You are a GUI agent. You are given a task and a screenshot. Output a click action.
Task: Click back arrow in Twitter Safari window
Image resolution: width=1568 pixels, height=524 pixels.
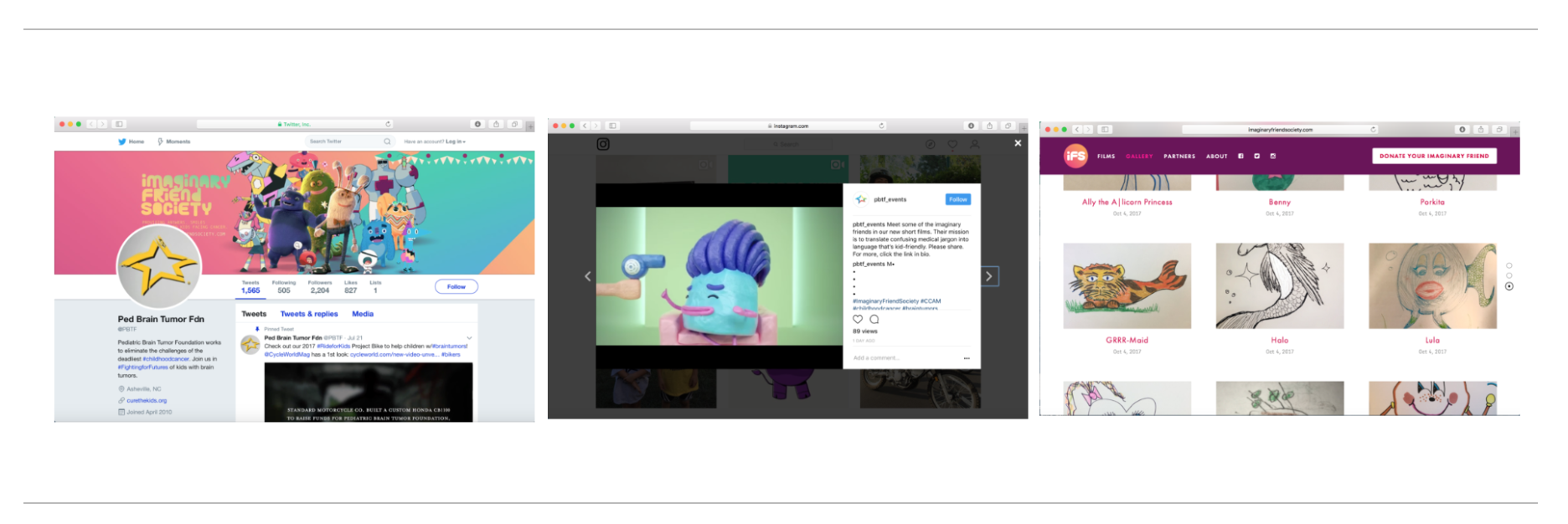[91, 124]
